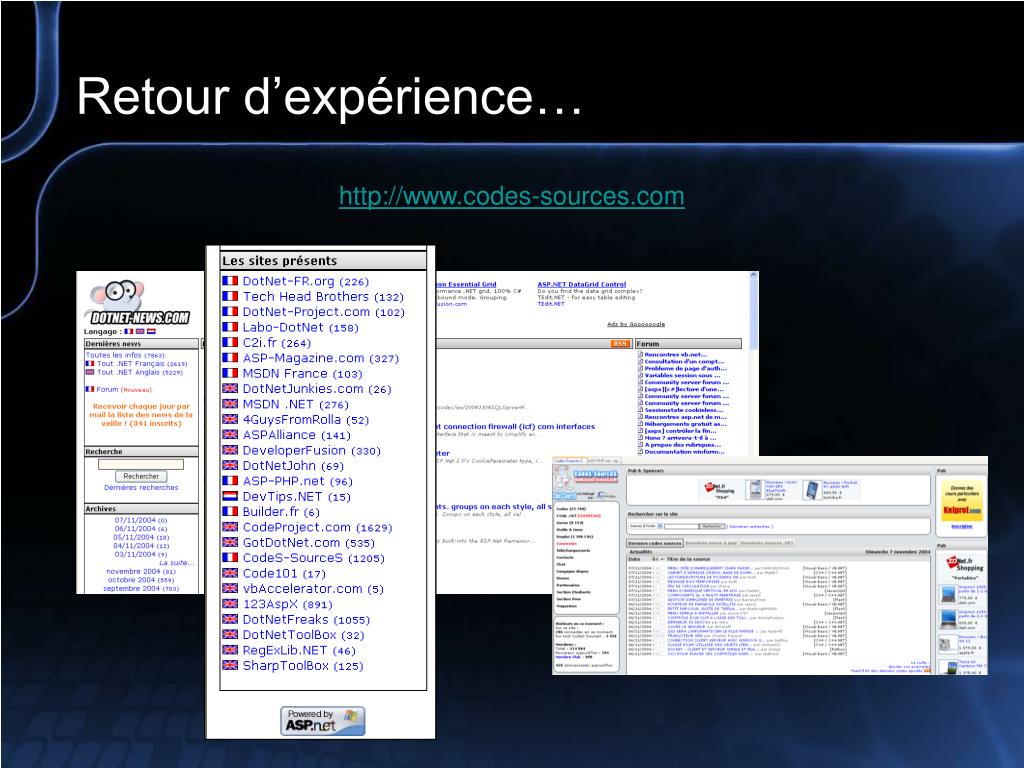1024x768 pixels.
Task: Click the La suite... archives link
Action: click(176, 563)
